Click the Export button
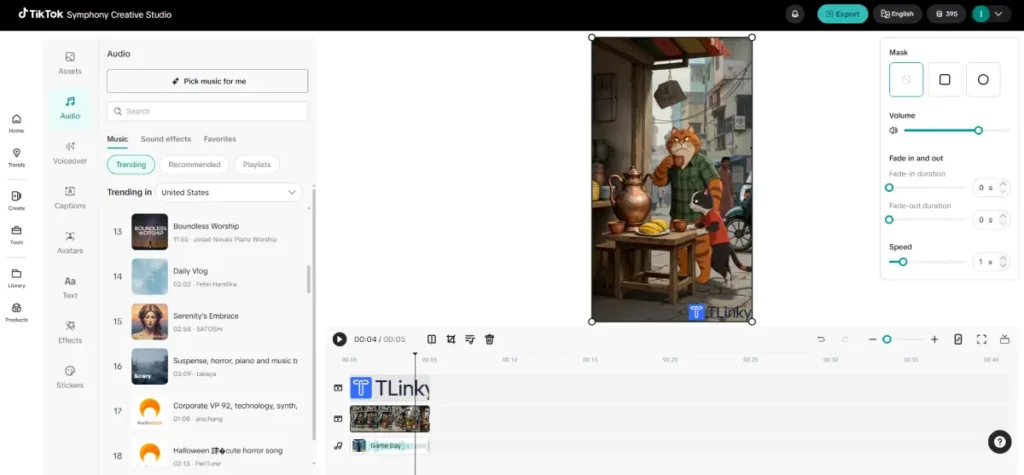Viewport: 1024px width, 475px height. 842,14
